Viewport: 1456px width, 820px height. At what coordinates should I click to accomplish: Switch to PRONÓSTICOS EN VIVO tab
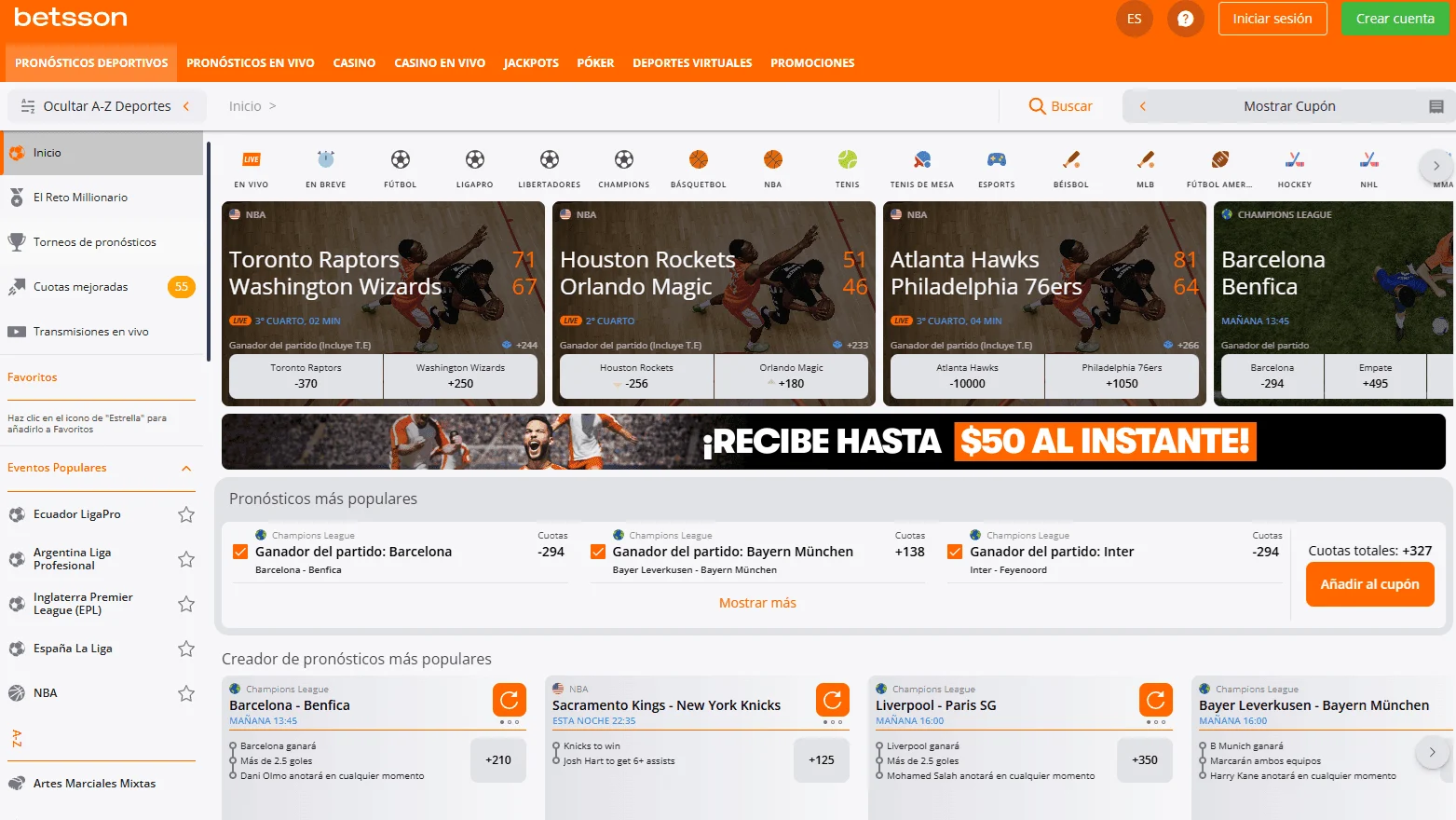point(251,63)
